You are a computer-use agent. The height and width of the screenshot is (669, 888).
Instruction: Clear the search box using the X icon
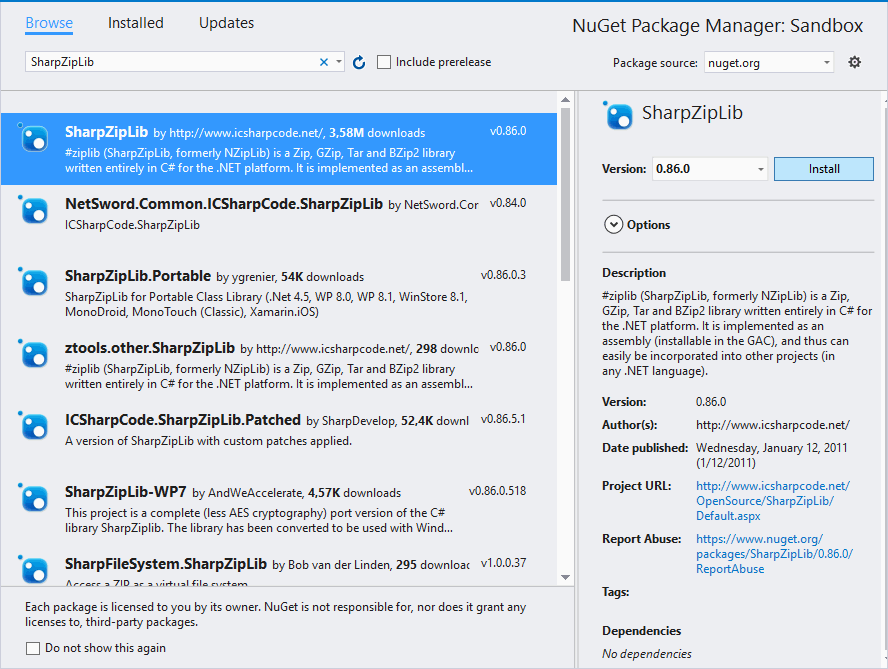[324, 61]
